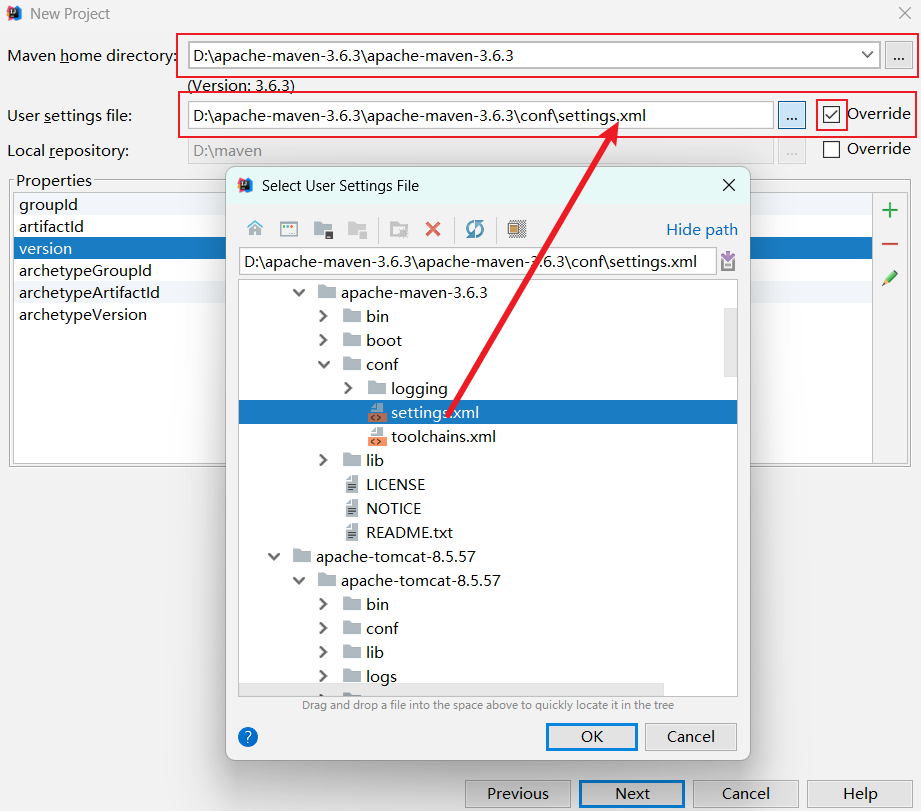Click horizontal scrollbar of file tree
Screen dimensions: 921x811
tap(451, 688)
